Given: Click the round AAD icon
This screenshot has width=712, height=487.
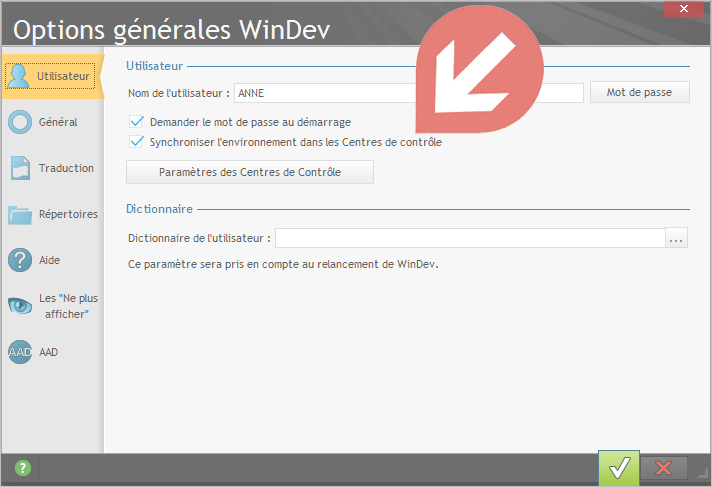Looking at the screenshot, I should click(x=20, y=352).
